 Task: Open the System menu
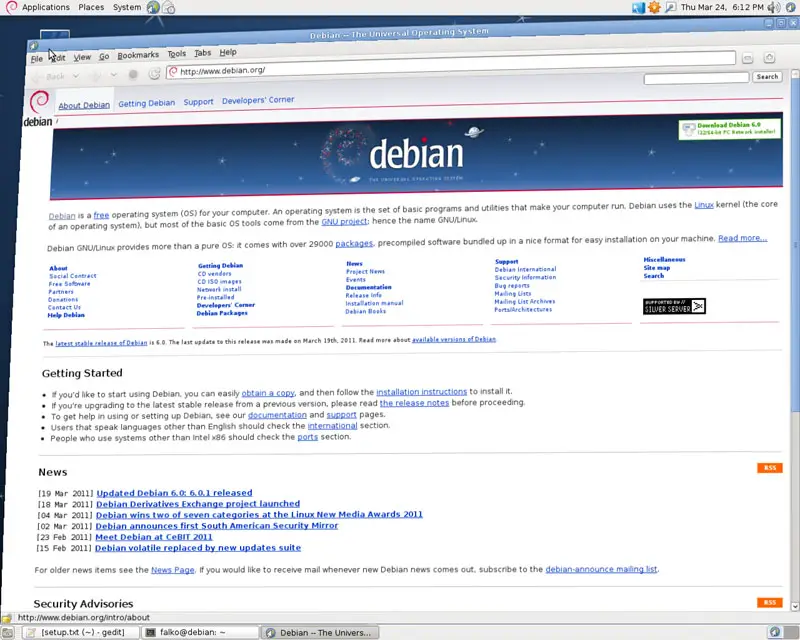127,7
